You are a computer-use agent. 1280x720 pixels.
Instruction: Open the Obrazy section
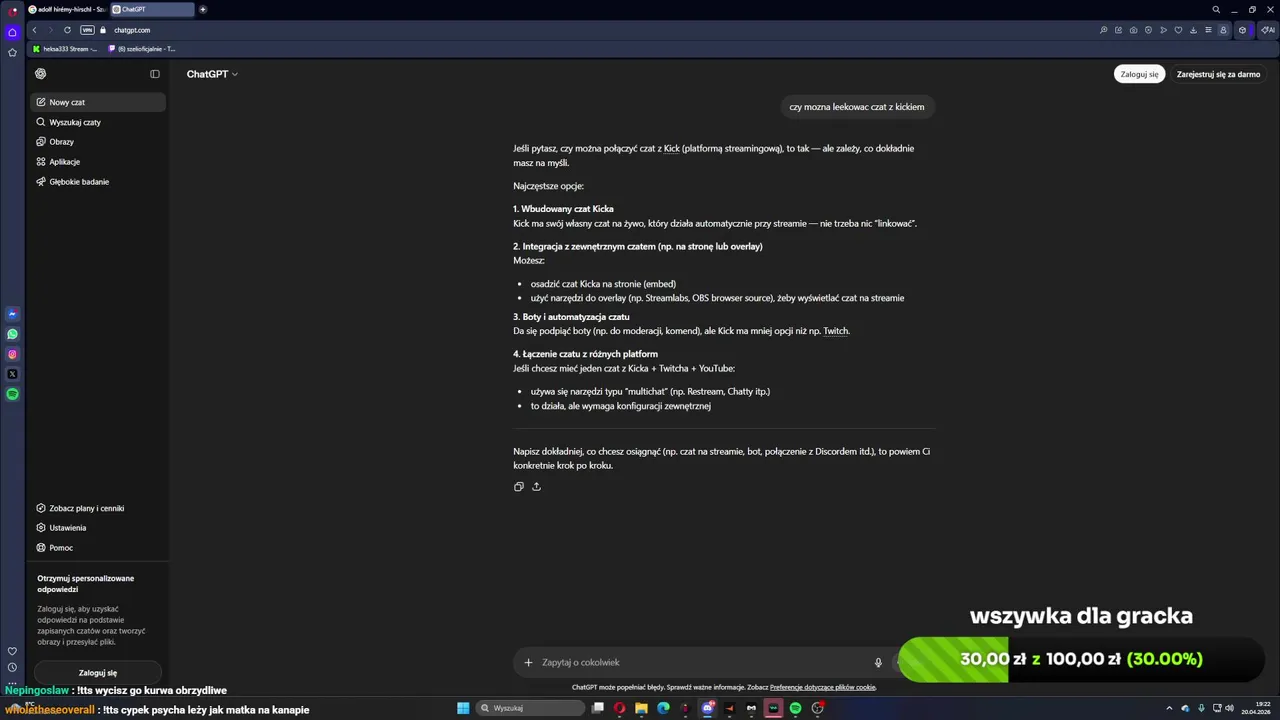[98, 142]
